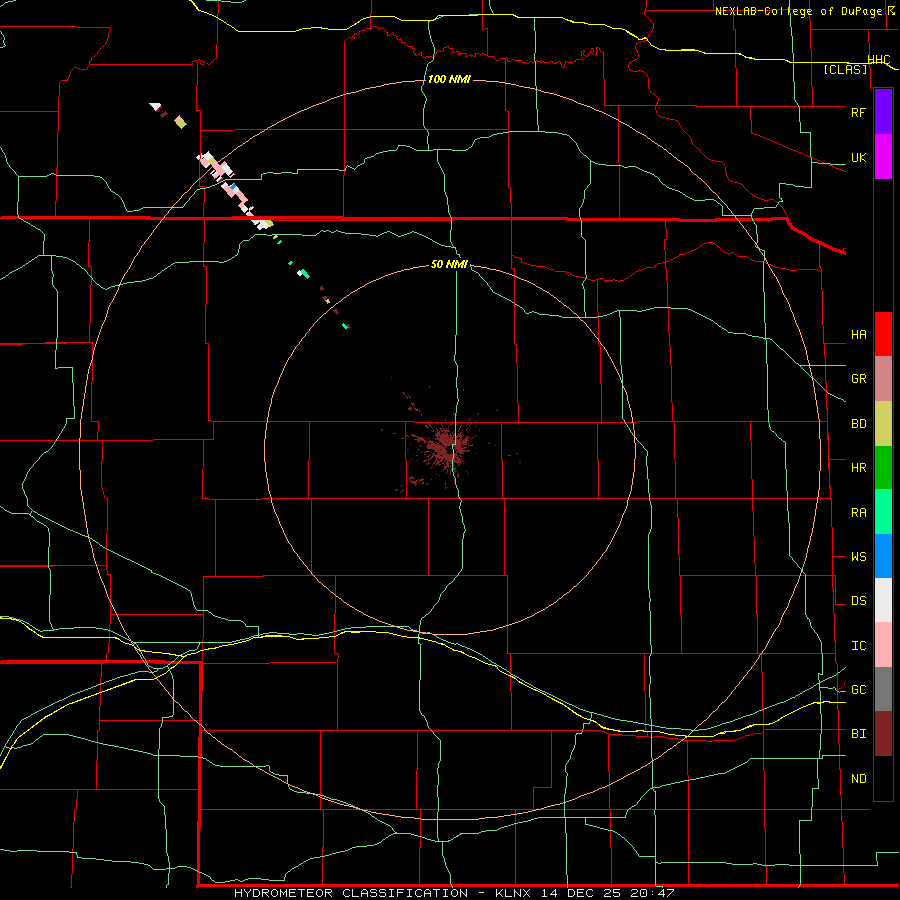Pick the HR green legend swatch
The height and width of the screenshot is (900, 900).
(x=883, y=468)
